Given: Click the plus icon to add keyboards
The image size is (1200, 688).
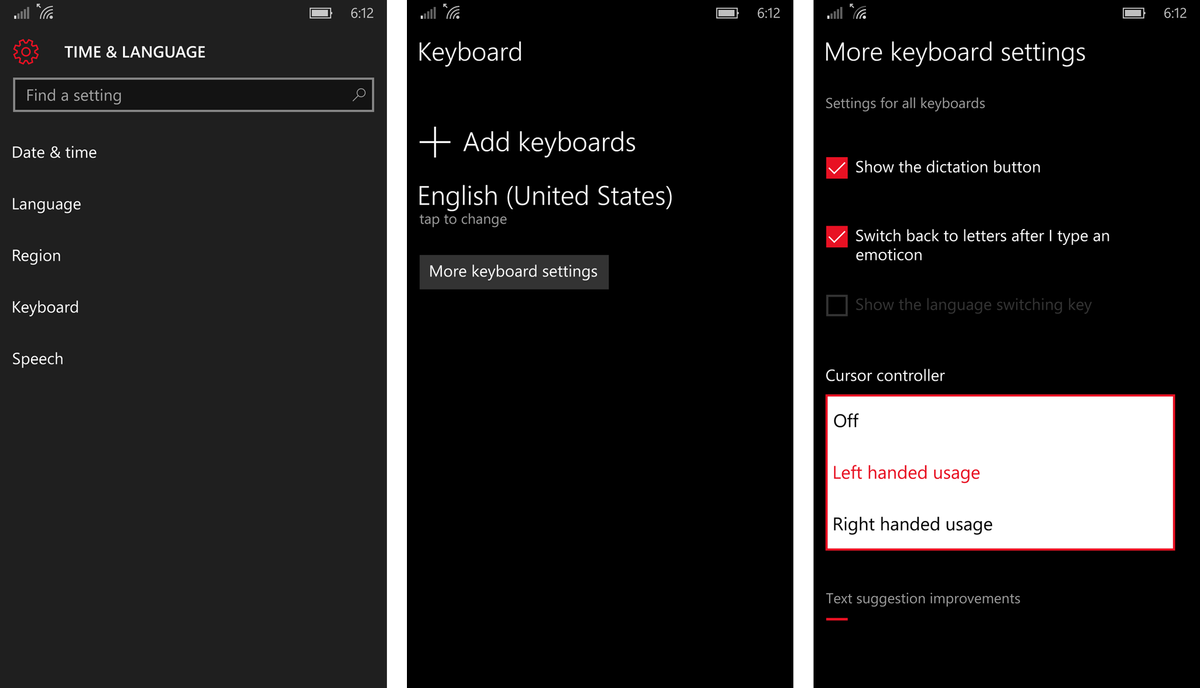Looking at the screenshot, I should pos(435,142).
